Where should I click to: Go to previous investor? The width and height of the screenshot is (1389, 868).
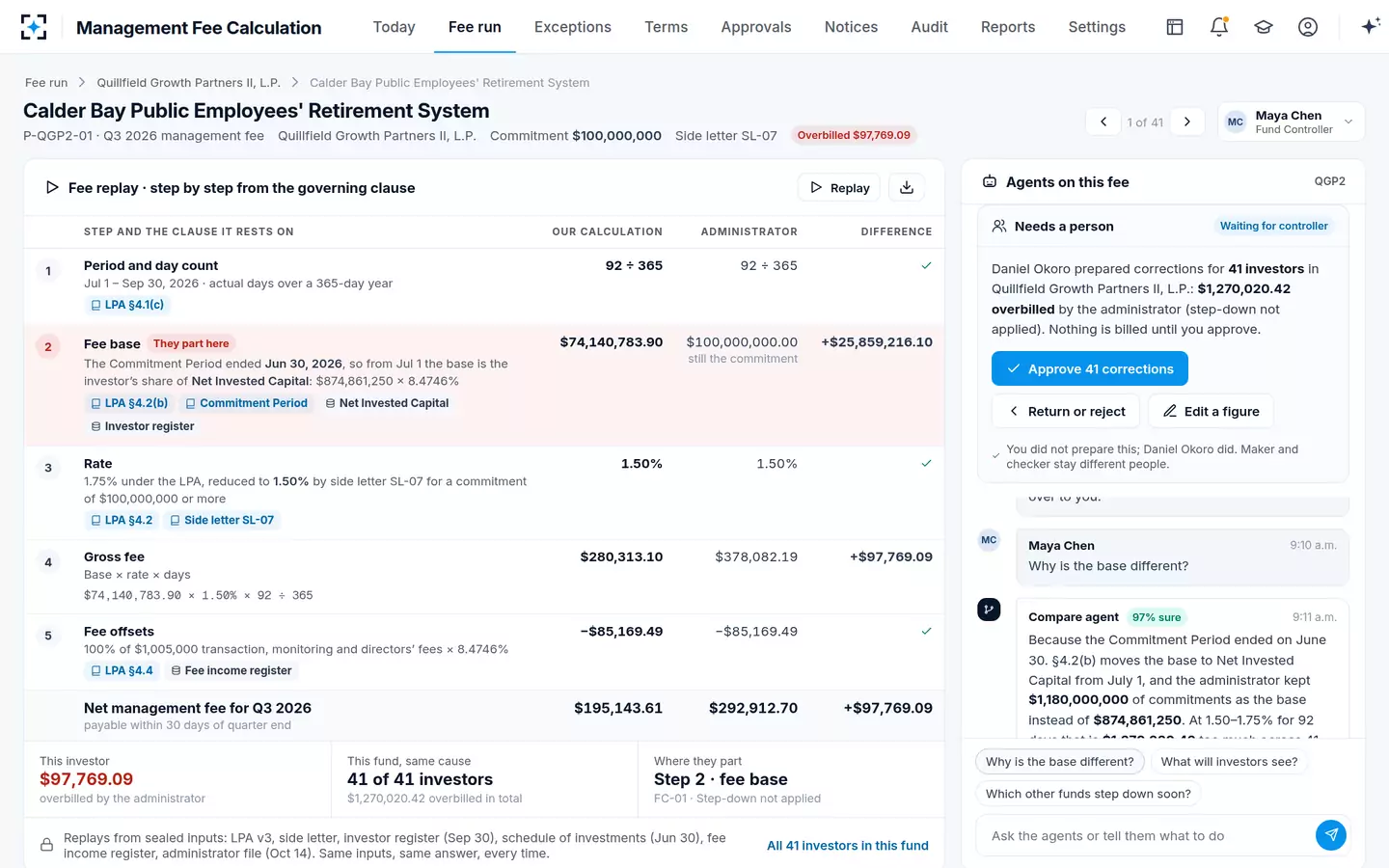pos(1103,122)
